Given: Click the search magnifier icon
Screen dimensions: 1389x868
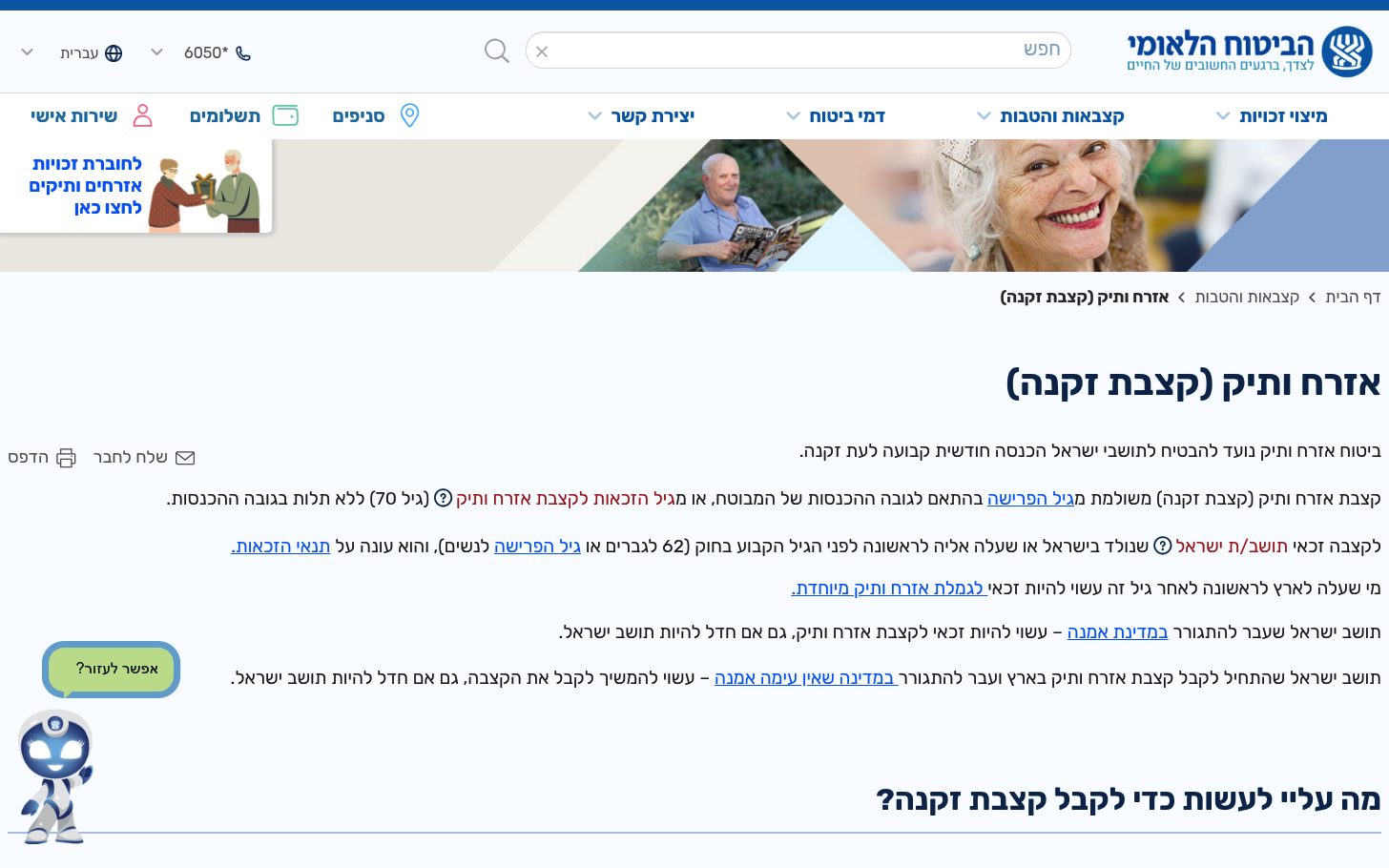Looking at the screenshot, I should click(x=496, y=51).
